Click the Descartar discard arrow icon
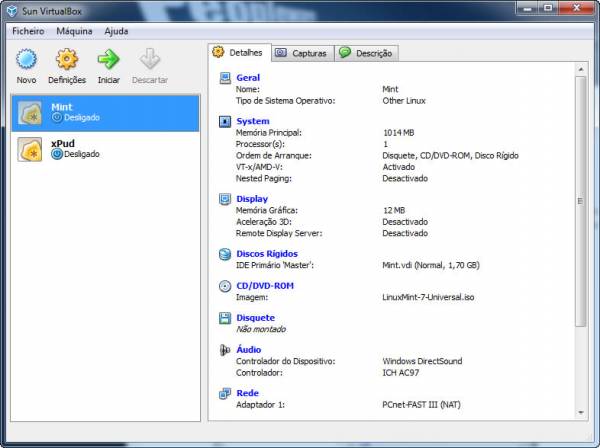 [x=150, y=61]
